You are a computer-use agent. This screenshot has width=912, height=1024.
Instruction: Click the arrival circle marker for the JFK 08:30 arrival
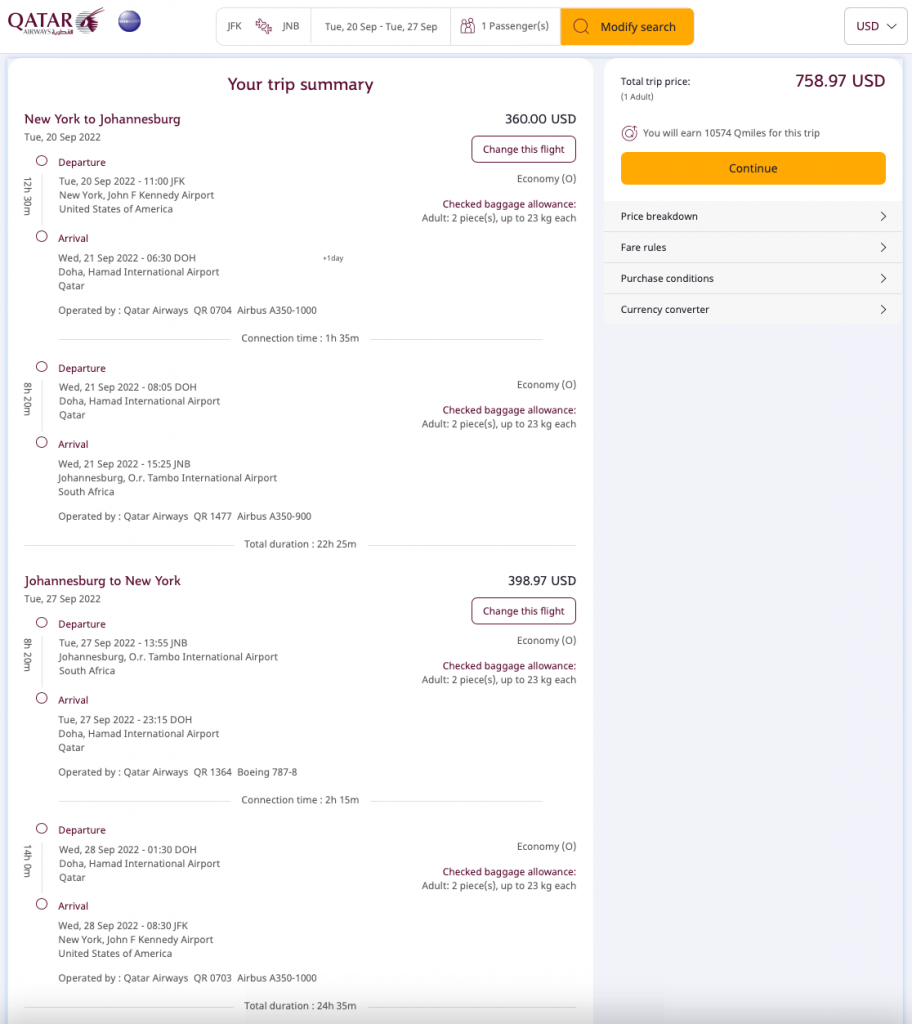pyautogui.click(x=42, y=905)
